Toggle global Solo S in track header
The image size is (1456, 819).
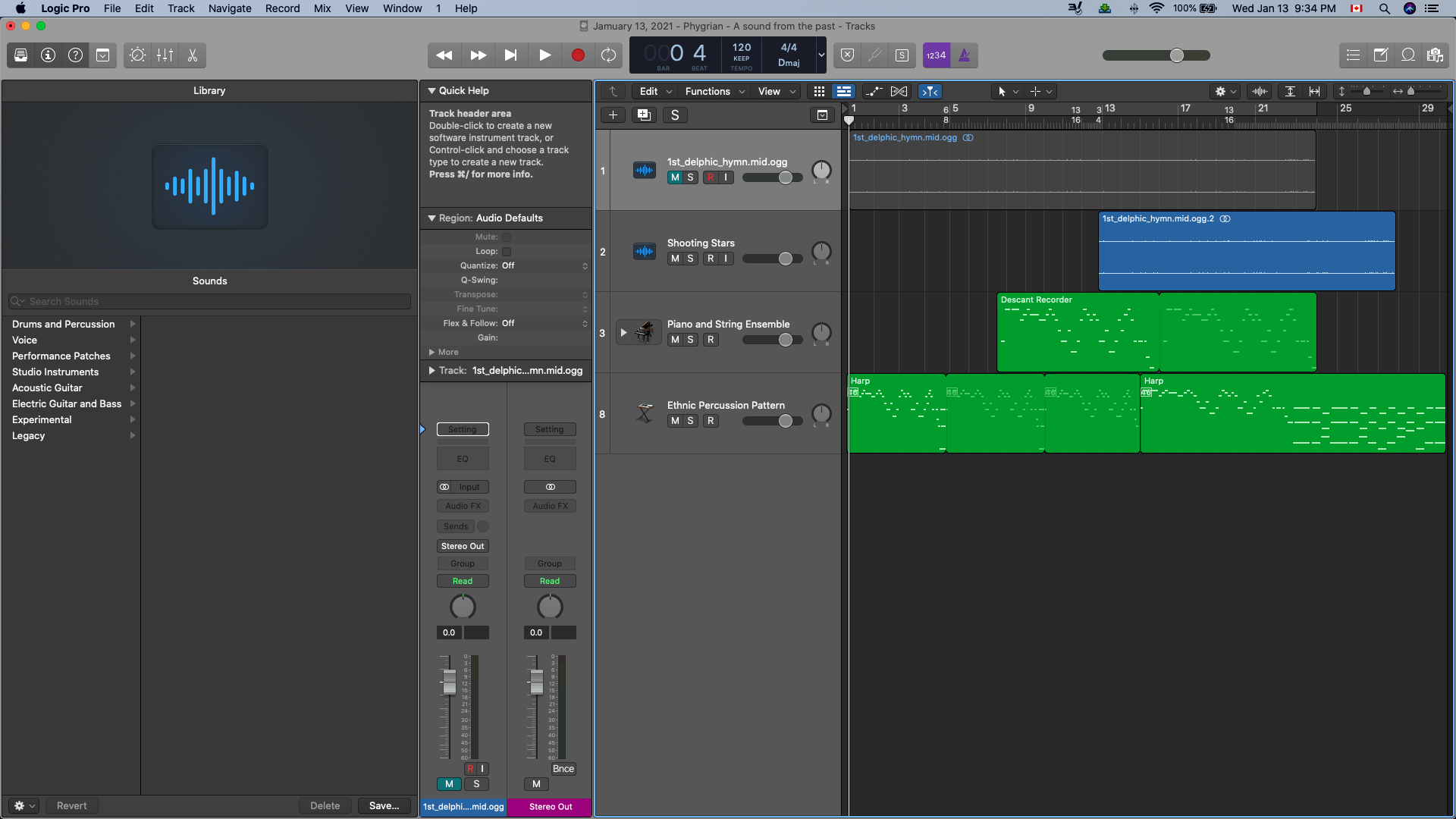[675, 115]
